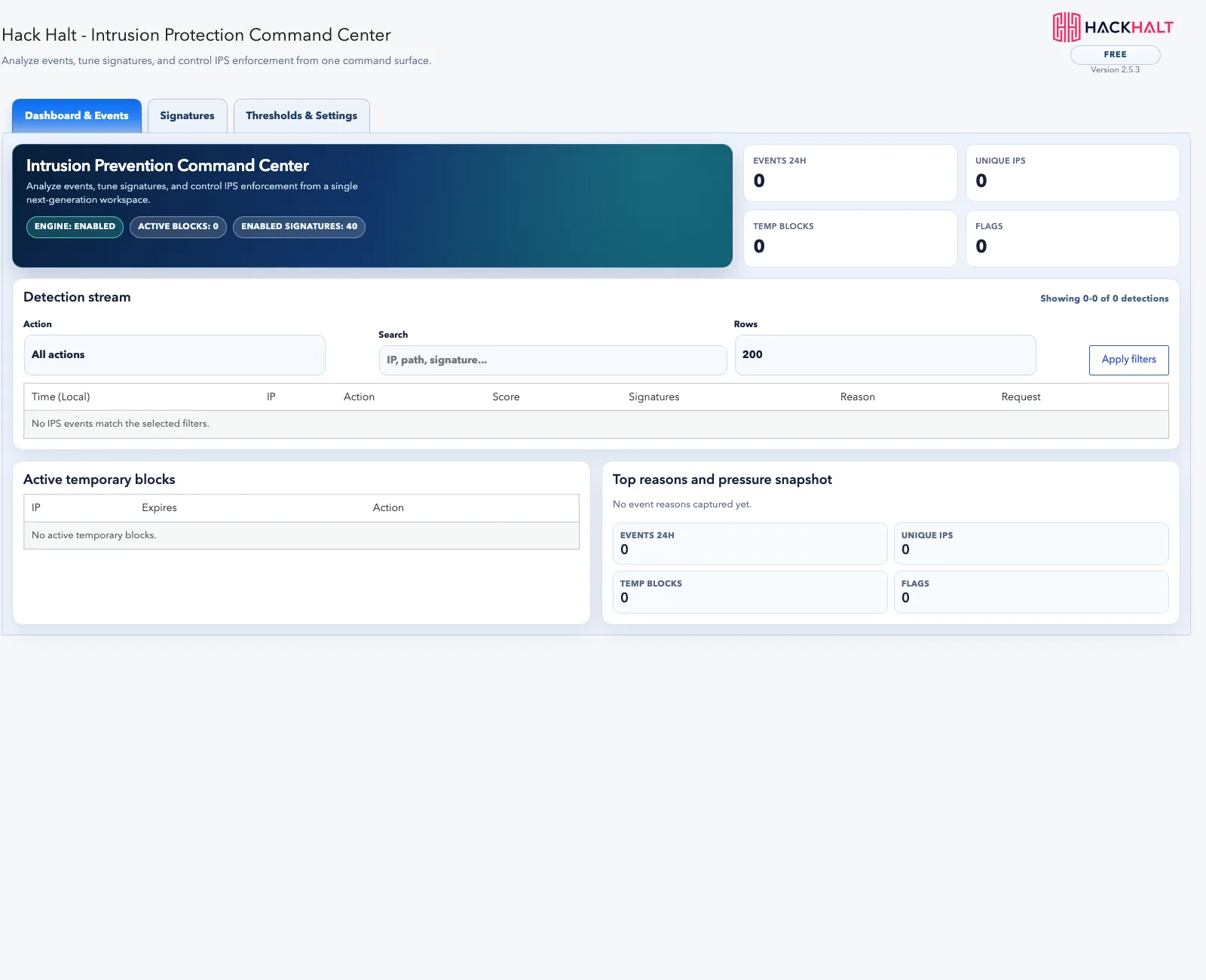
Task: Click the IP, path, signature search field
Action: coord(552,360)
